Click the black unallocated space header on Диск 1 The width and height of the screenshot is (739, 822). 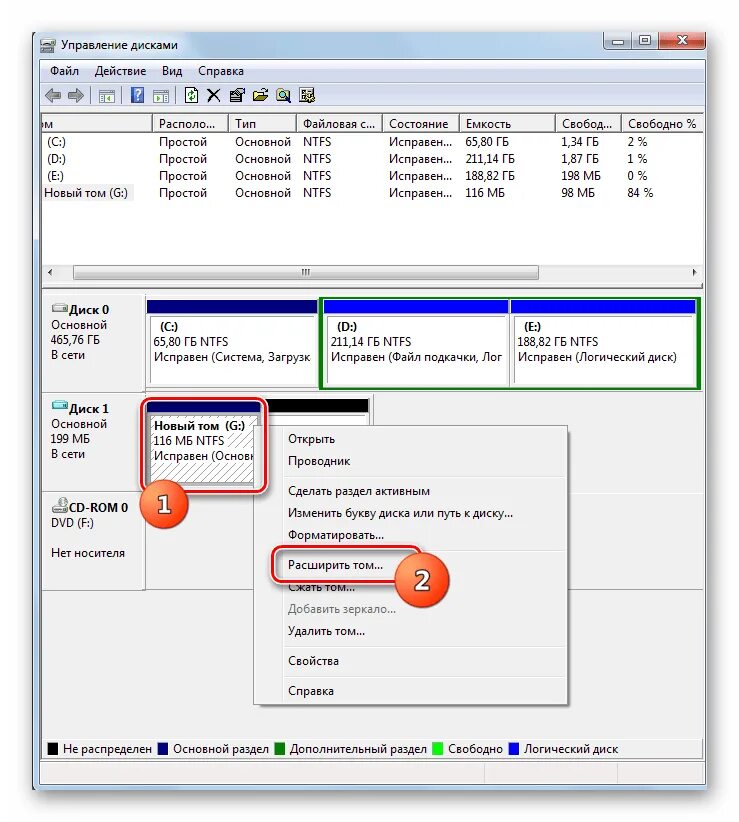click(318, 406)
